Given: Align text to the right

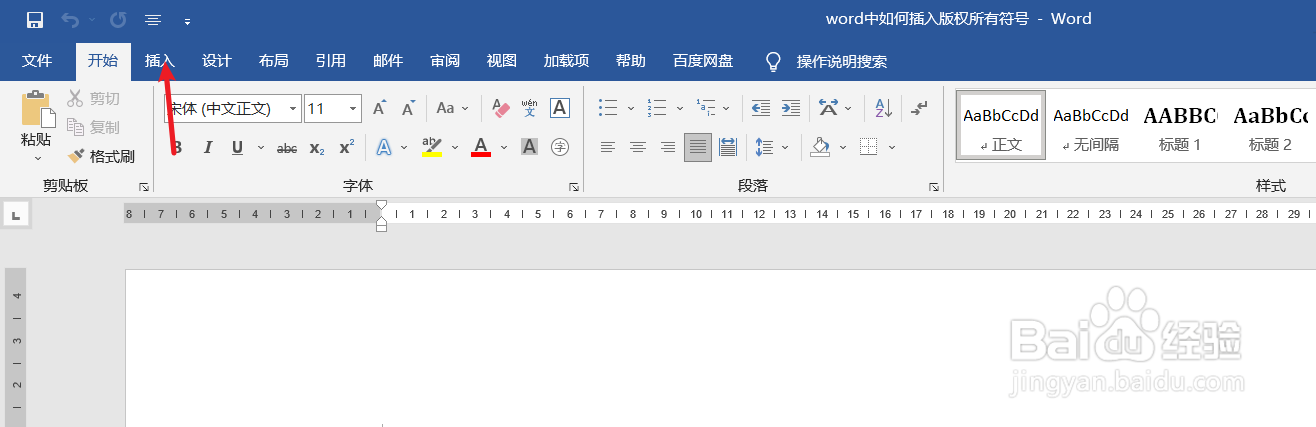Looking at the screenshot, I should click(667, 148).
